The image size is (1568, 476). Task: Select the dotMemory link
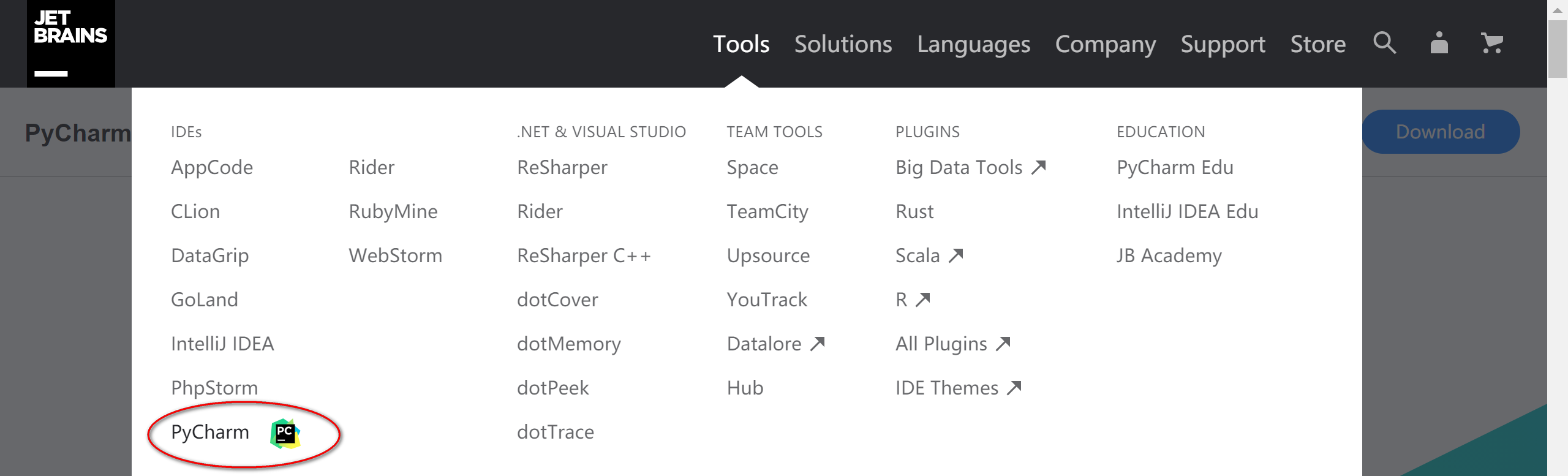tap(569, 344)
